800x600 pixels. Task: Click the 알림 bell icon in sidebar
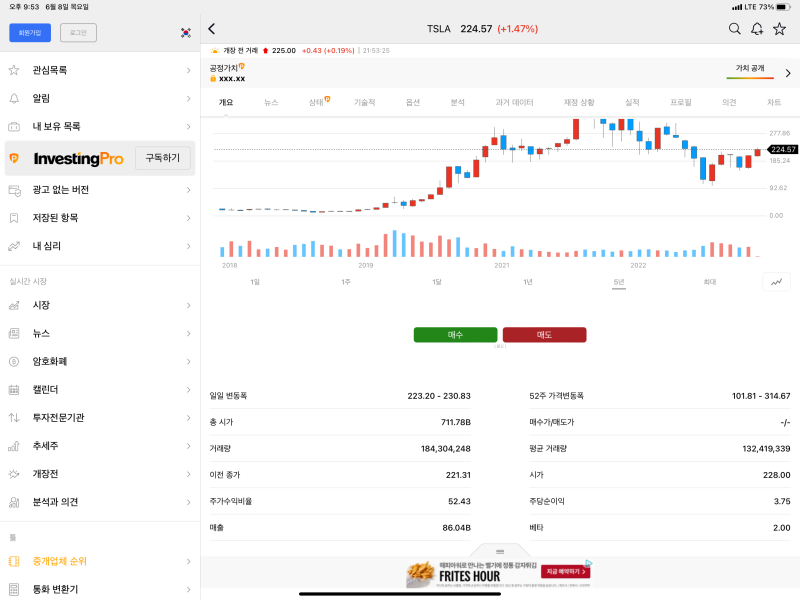(x=14, y=98)
